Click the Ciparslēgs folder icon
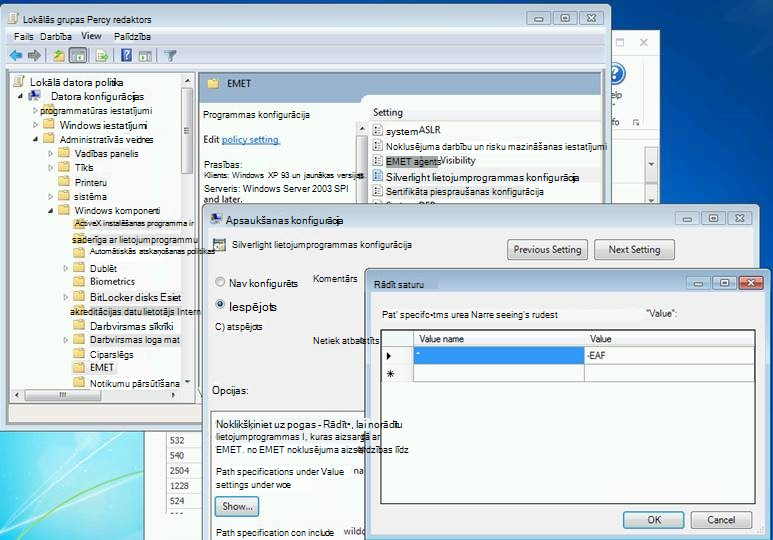Screen dimensions: 773x540 79,354
